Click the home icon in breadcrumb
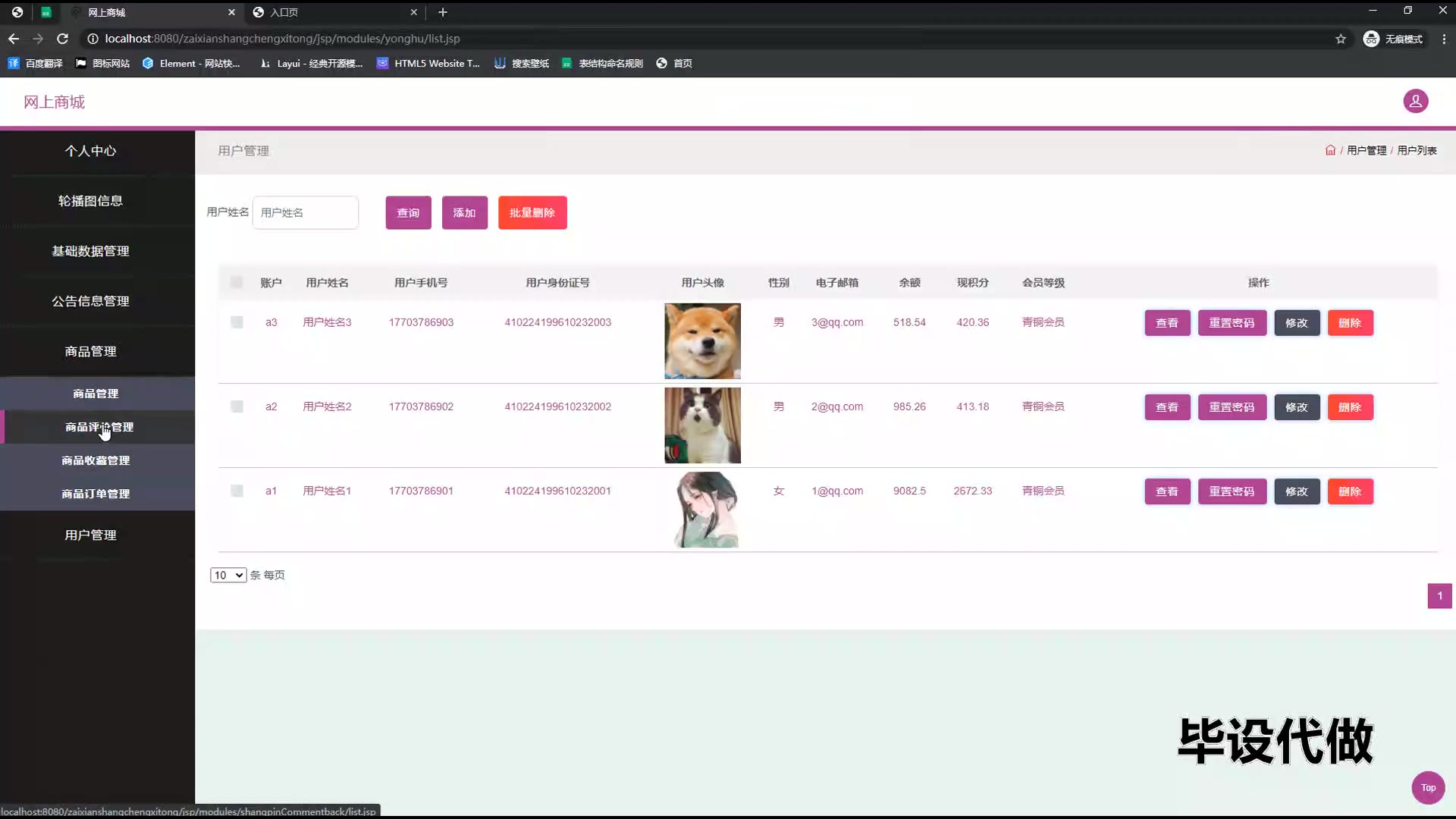The height and width of the screenshot is (819, 1456). (1330, 150)
